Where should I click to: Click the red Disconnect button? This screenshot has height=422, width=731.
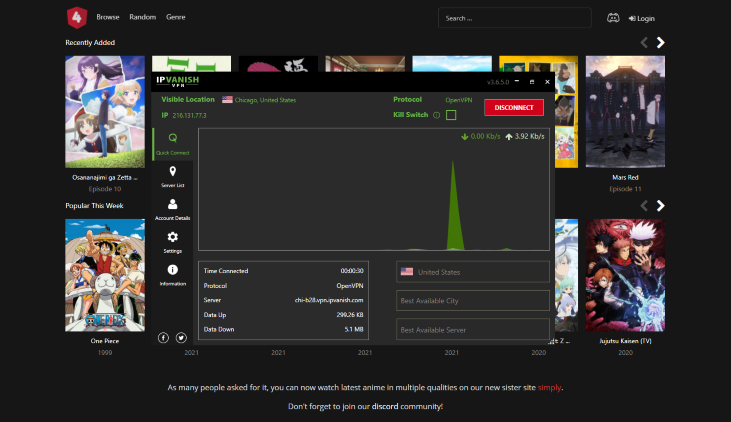pos(514,107)
